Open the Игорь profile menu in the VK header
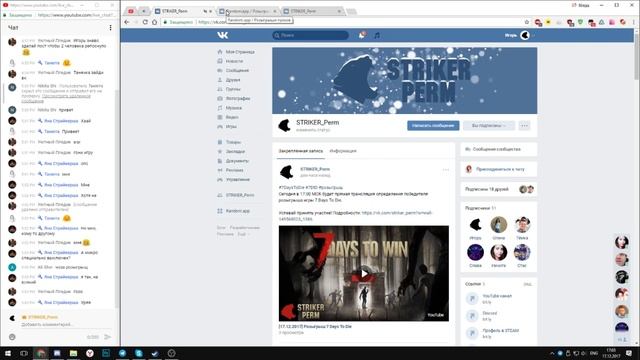This screenshot has height=360, width=640. (x=520, y=36)
